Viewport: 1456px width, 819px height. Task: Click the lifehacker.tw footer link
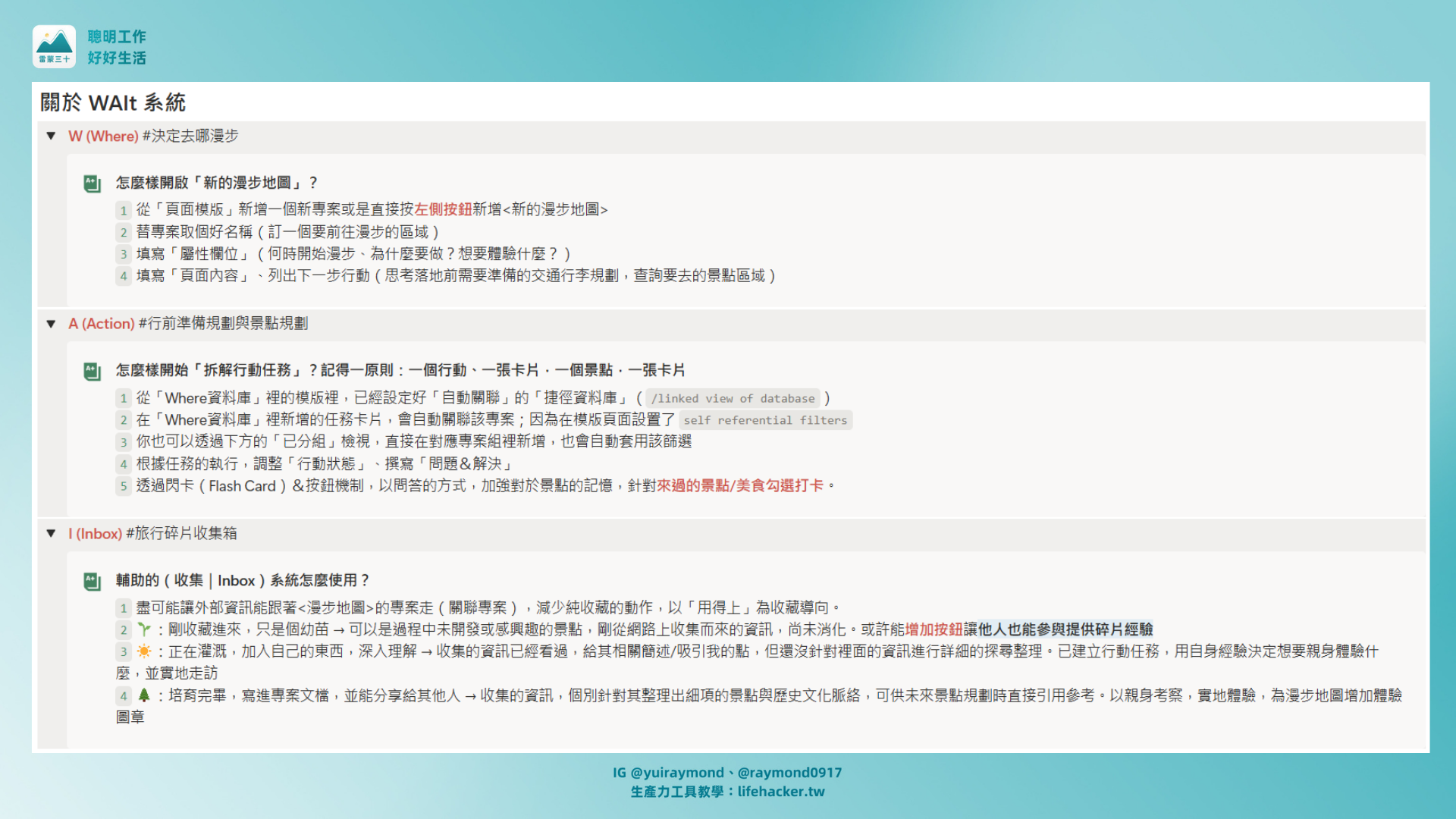point(781,792)
